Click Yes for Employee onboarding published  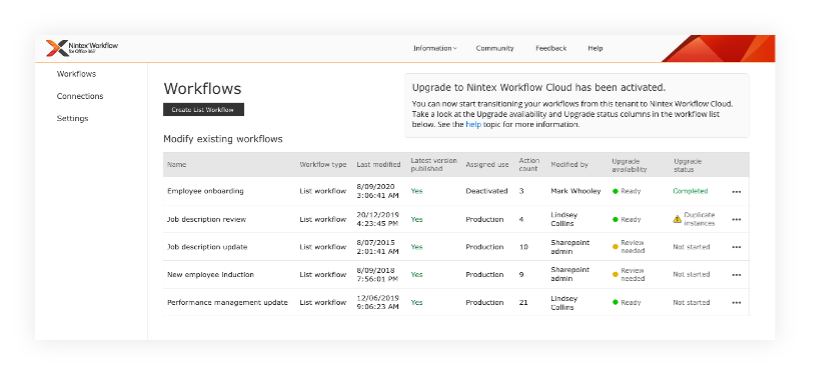point(417,191)
